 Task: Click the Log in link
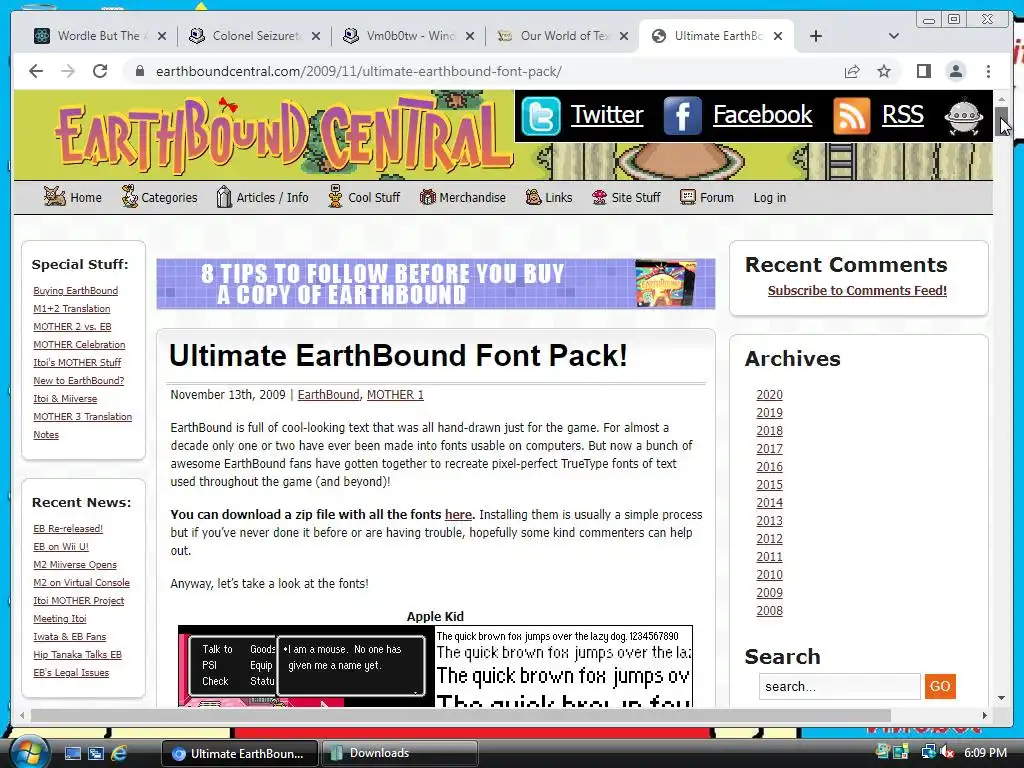[769, 197]
